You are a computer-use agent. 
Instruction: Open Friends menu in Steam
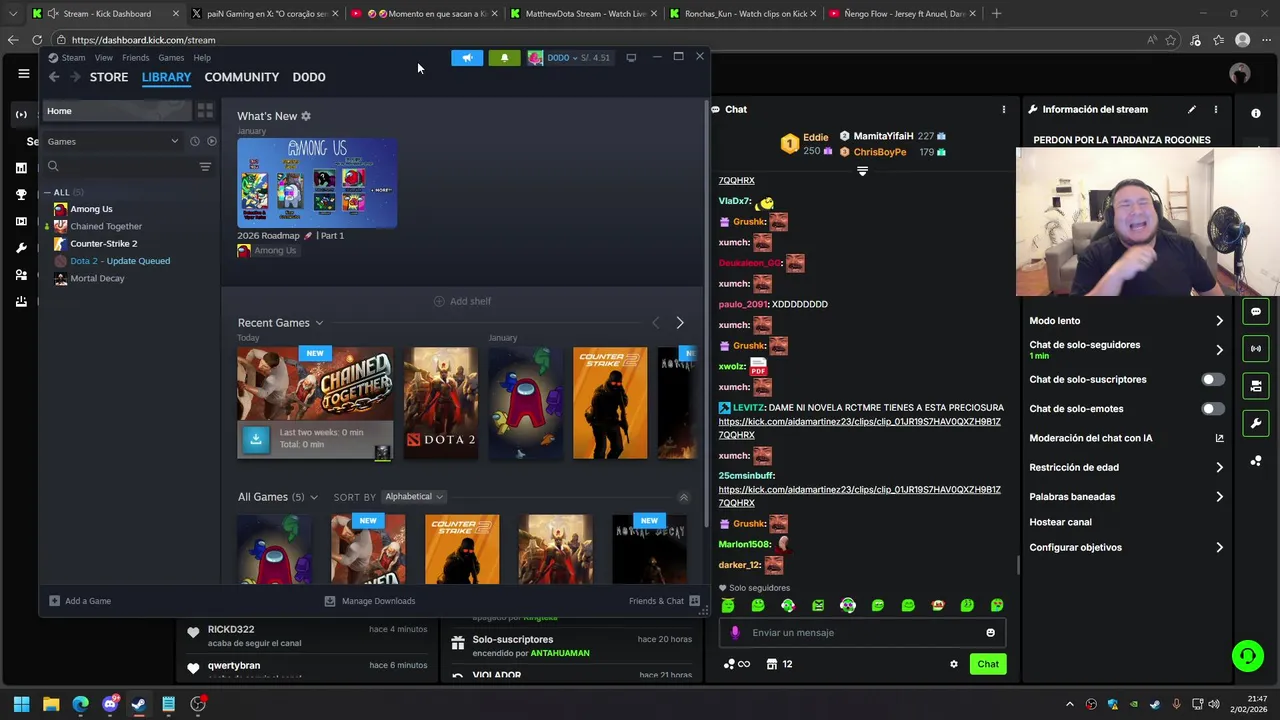[136, 58]
